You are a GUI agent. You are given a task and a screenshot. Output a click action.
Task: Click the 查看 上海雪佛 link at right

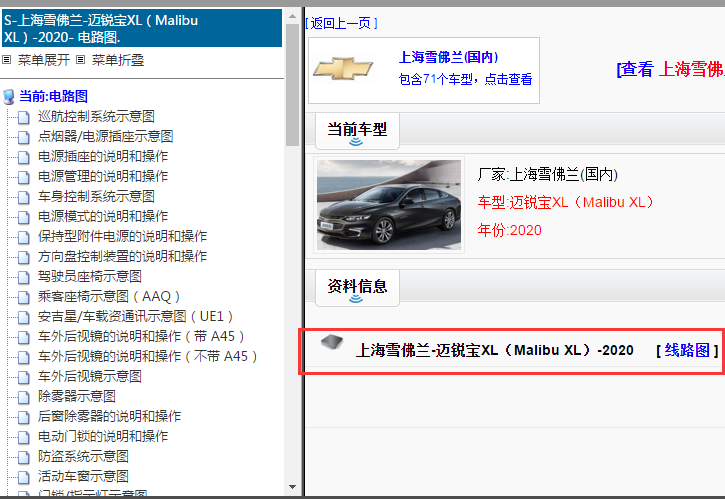(670, 69)
